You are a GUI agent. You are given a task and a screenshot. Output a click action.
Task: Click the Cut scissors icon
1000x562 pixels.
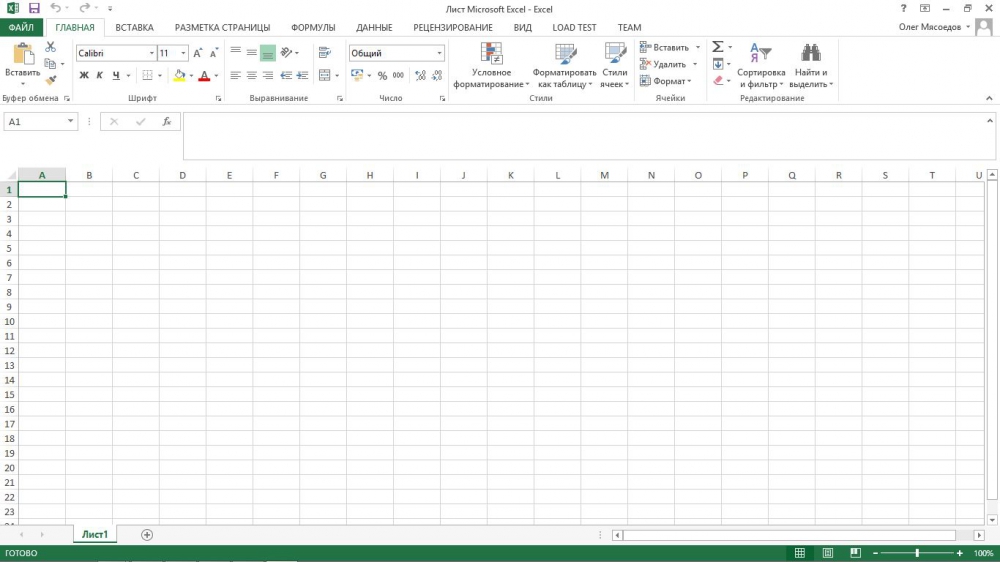tap(51, 47)
